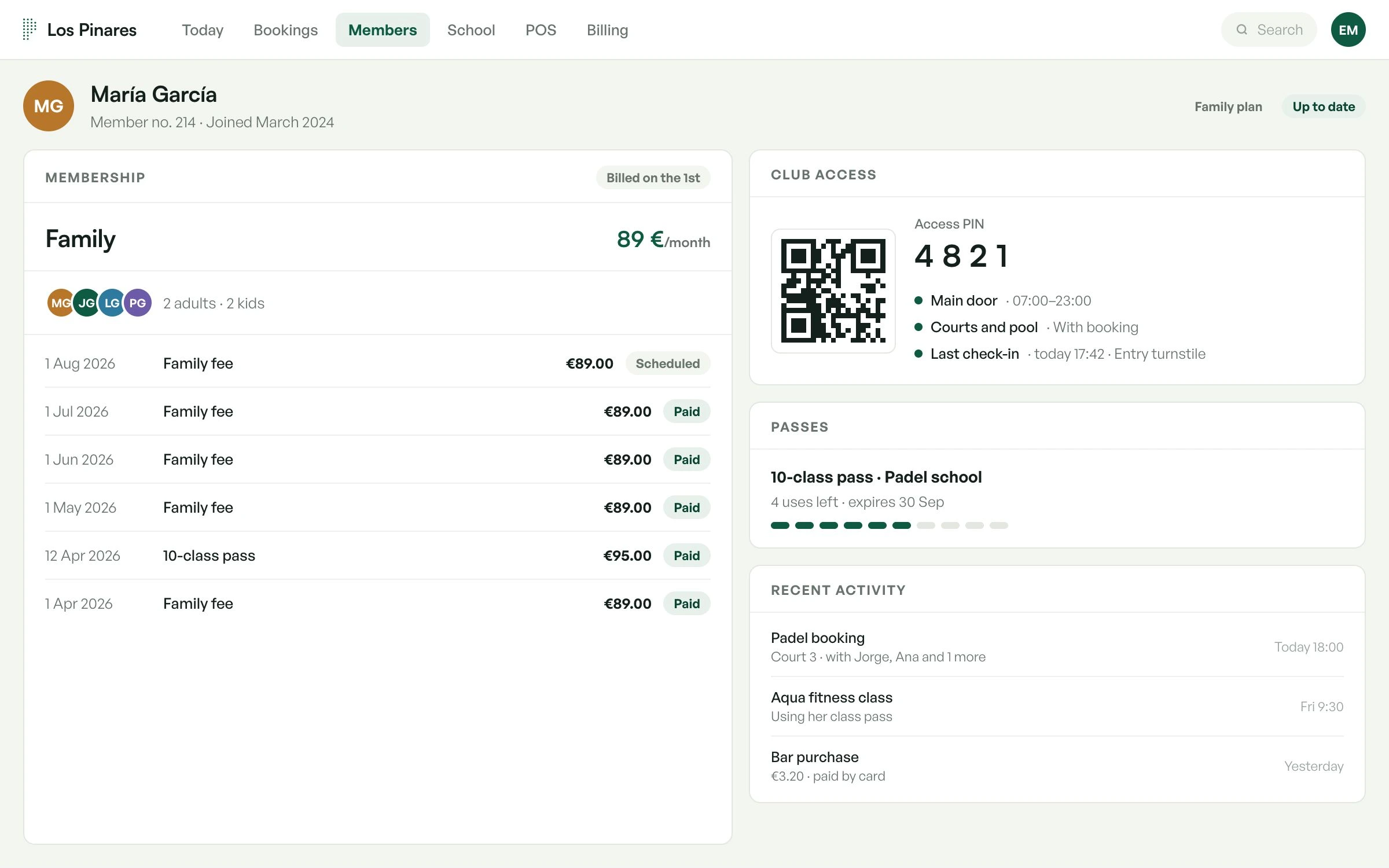Click the 10-class pass usage progress bar
This screenshot has height=868, width=1389.
pos(890,525)
